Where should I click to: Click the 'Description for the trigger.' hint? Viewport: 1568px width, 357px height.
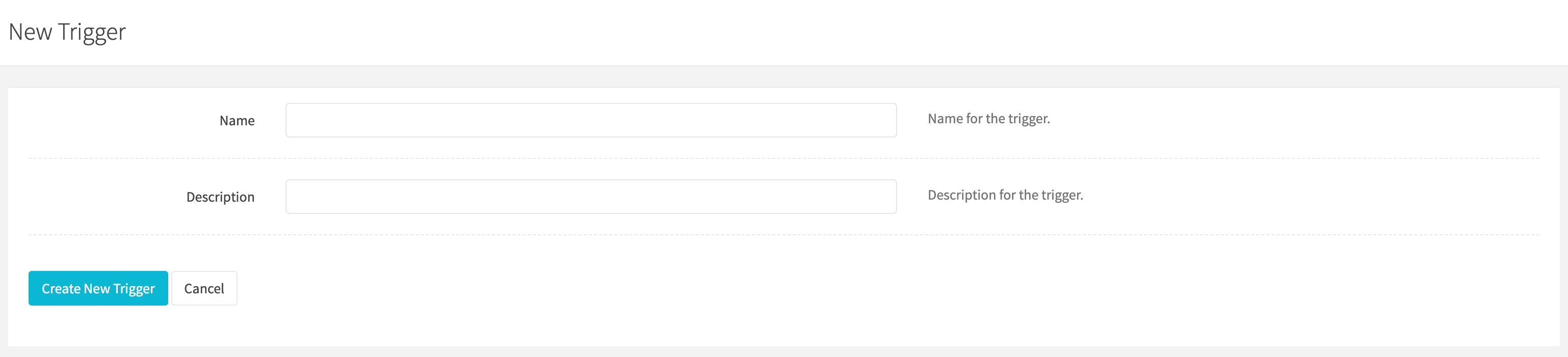pyautogui.click(x=1005, y=195)
